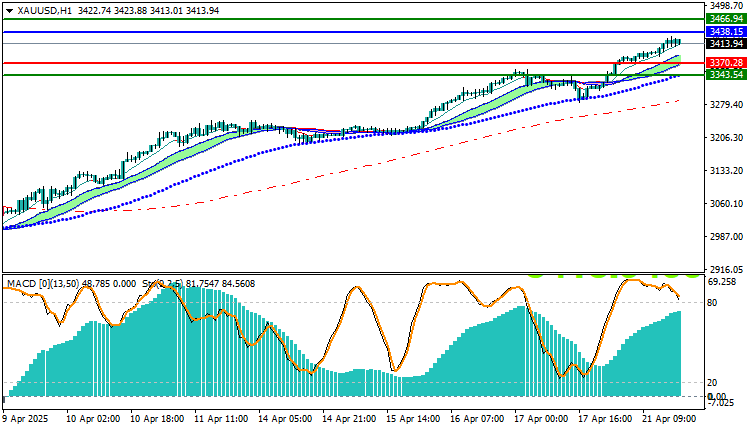The image size is (750, 430).
Task: Click the -7.025 indicator scale value
Action: (x=720, y=403)
